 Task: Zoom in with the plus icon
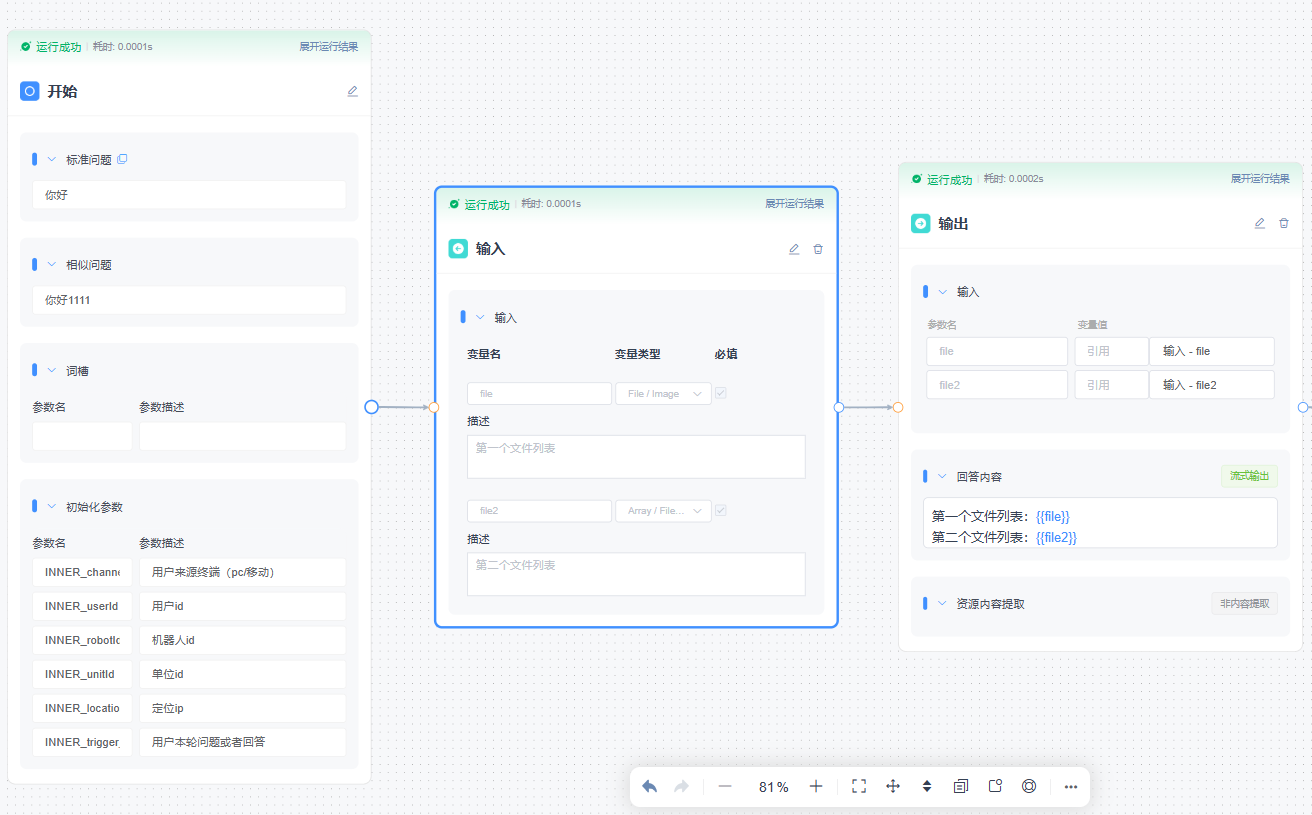click(816, 787)
